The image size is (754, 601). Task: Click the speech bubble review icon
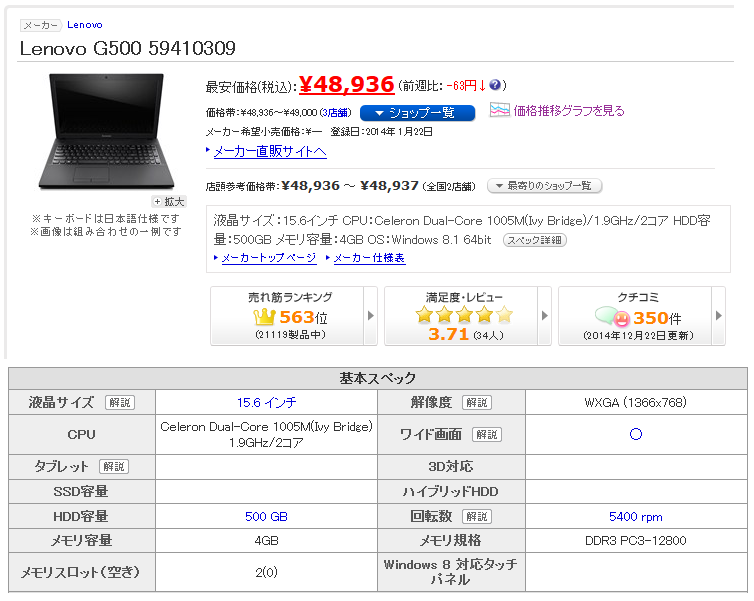tap(612, 317)
